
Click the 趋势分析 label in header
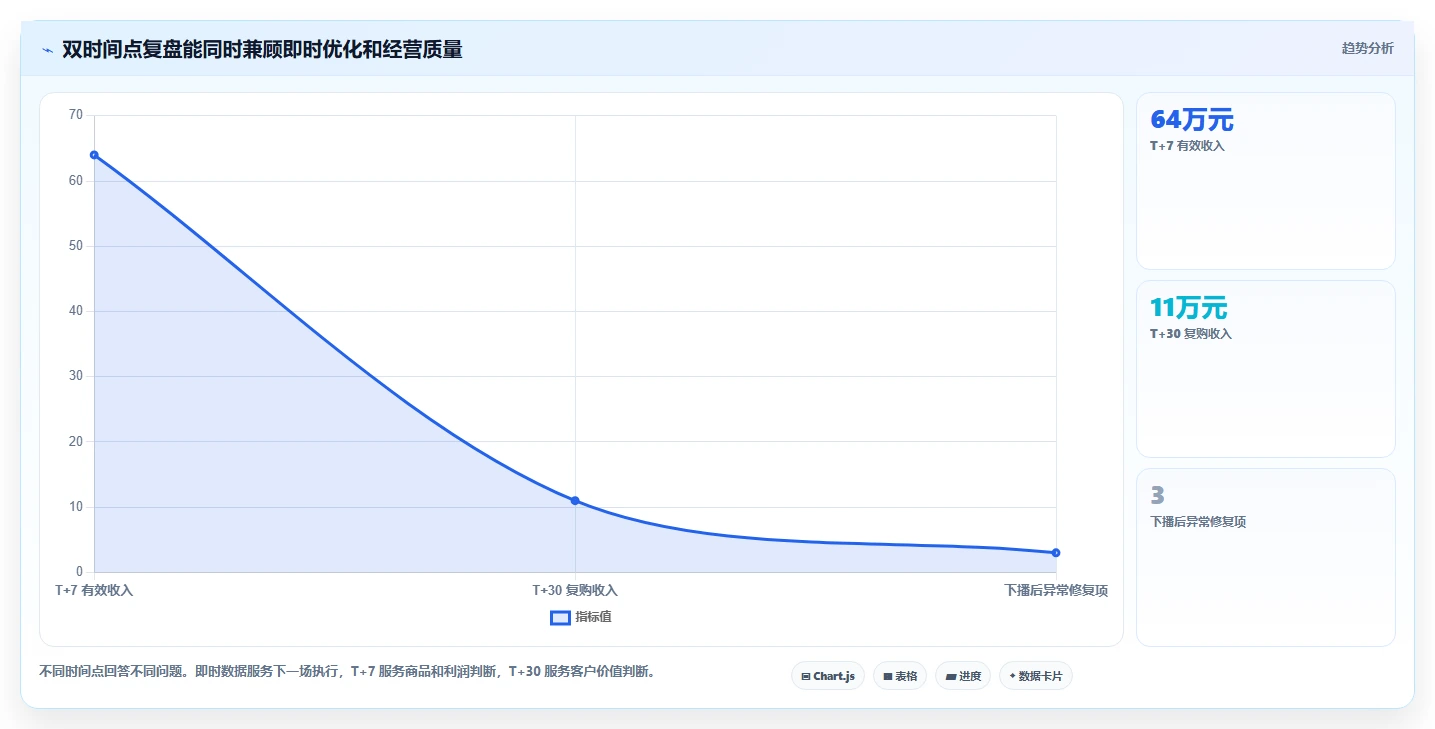(x=1367, y=48)
